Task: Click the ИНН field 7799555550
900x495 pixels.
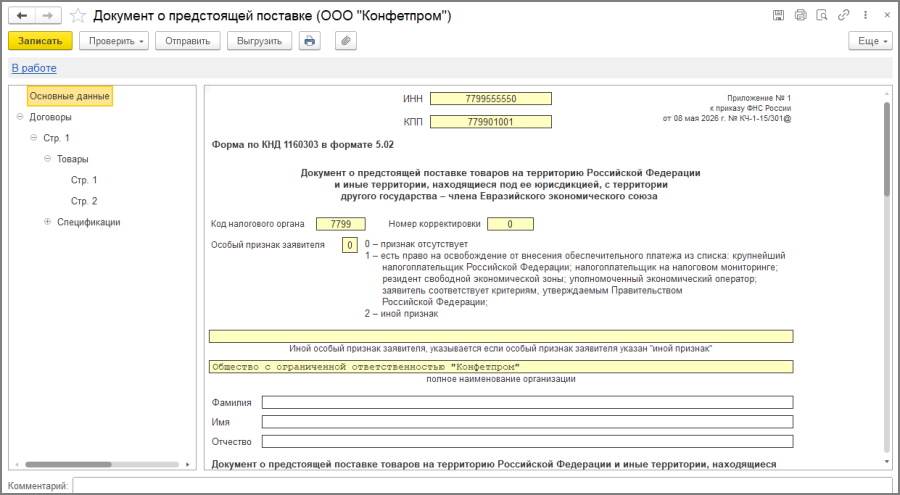Action: [491, 99]
